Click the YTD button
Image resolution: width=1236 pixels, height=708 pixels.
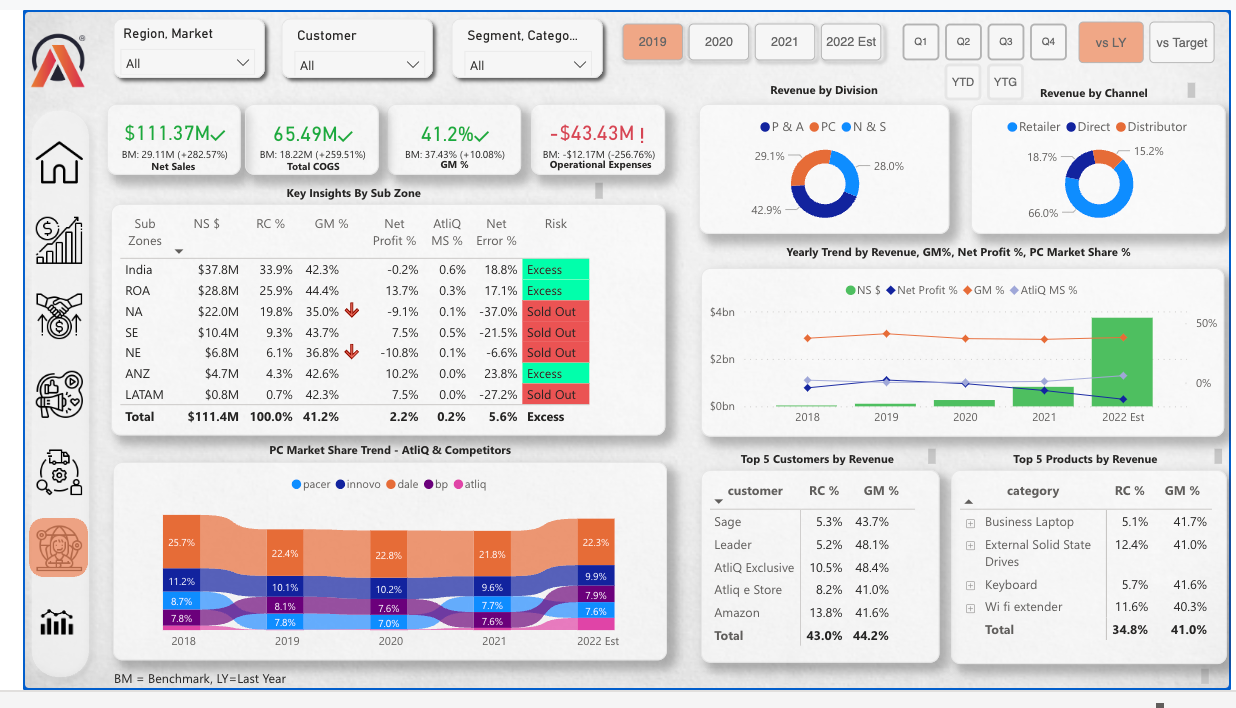coord(963,82)
